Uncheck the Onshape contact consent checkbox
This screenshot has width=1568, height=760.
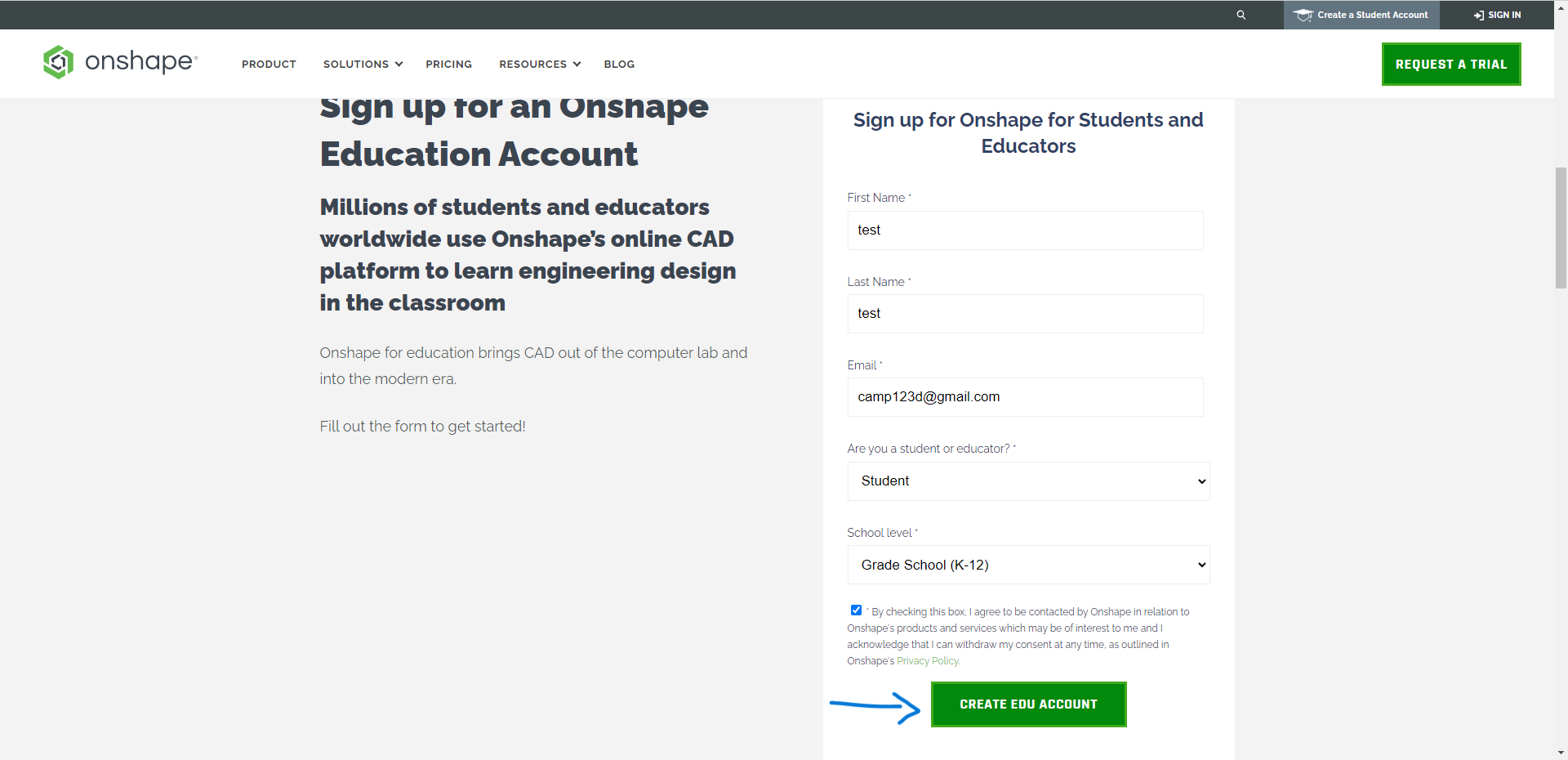tap(855, 610)
